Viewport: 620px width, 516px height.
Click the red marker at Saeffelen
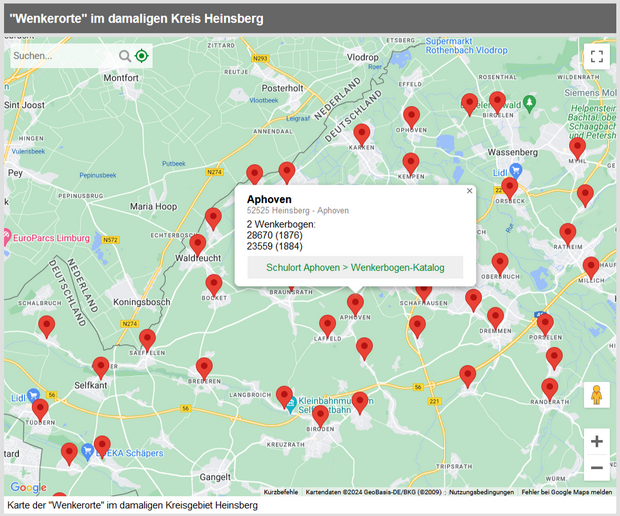(x=147, y=341)
